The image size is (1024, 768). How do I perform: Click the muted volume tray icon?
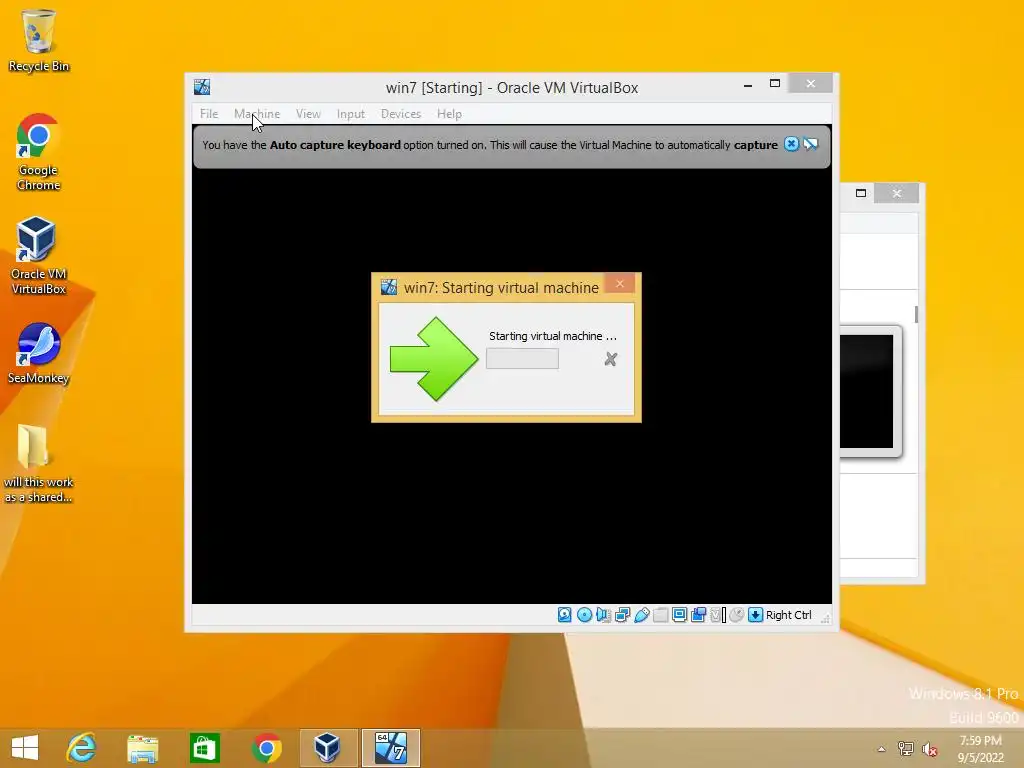coord(929,749)
